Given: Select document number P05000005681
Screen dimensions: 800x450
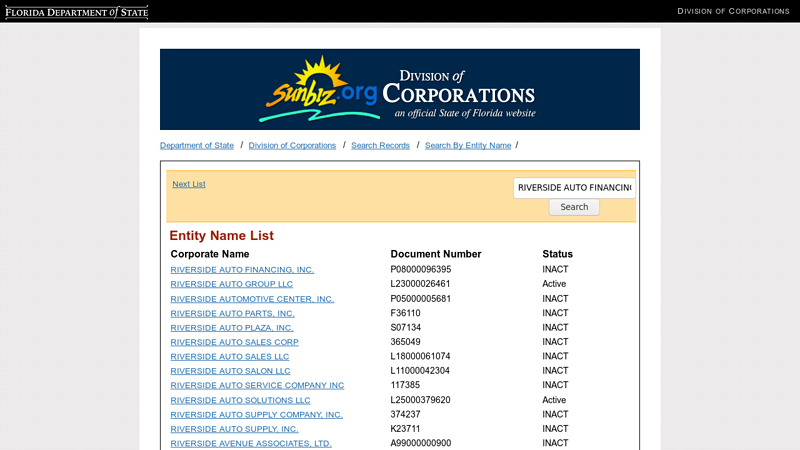Looking at the screenshot, I should pos(421,298).
